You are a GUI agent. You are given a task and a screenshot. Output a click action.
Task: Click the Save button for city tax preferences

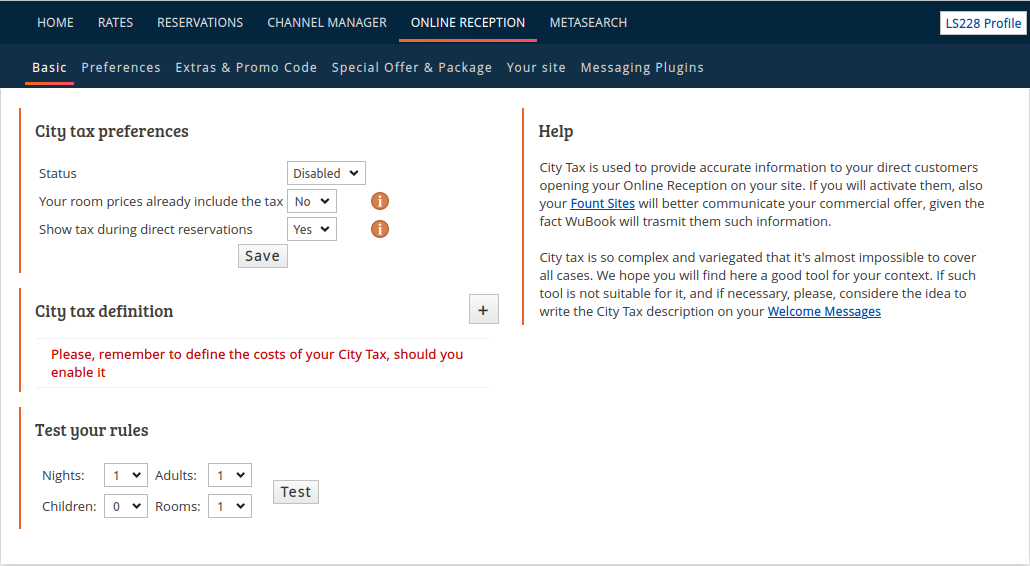(263, 256)
